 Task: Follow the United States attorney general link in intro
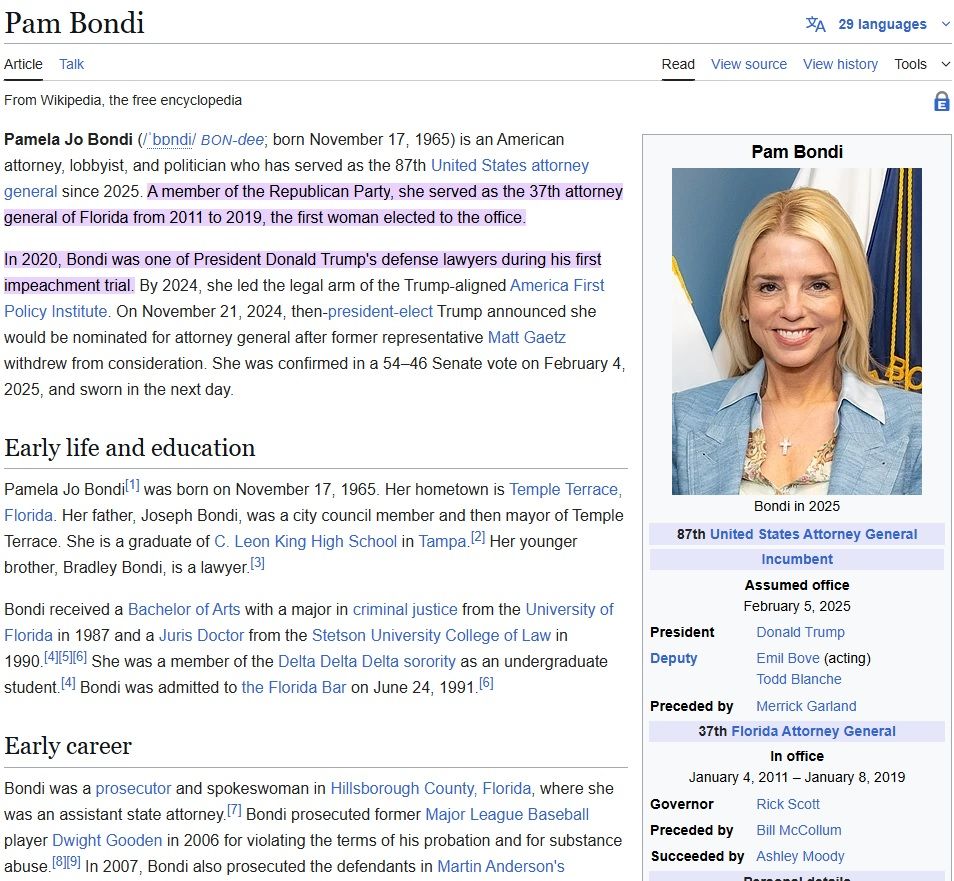pos(509,165)
